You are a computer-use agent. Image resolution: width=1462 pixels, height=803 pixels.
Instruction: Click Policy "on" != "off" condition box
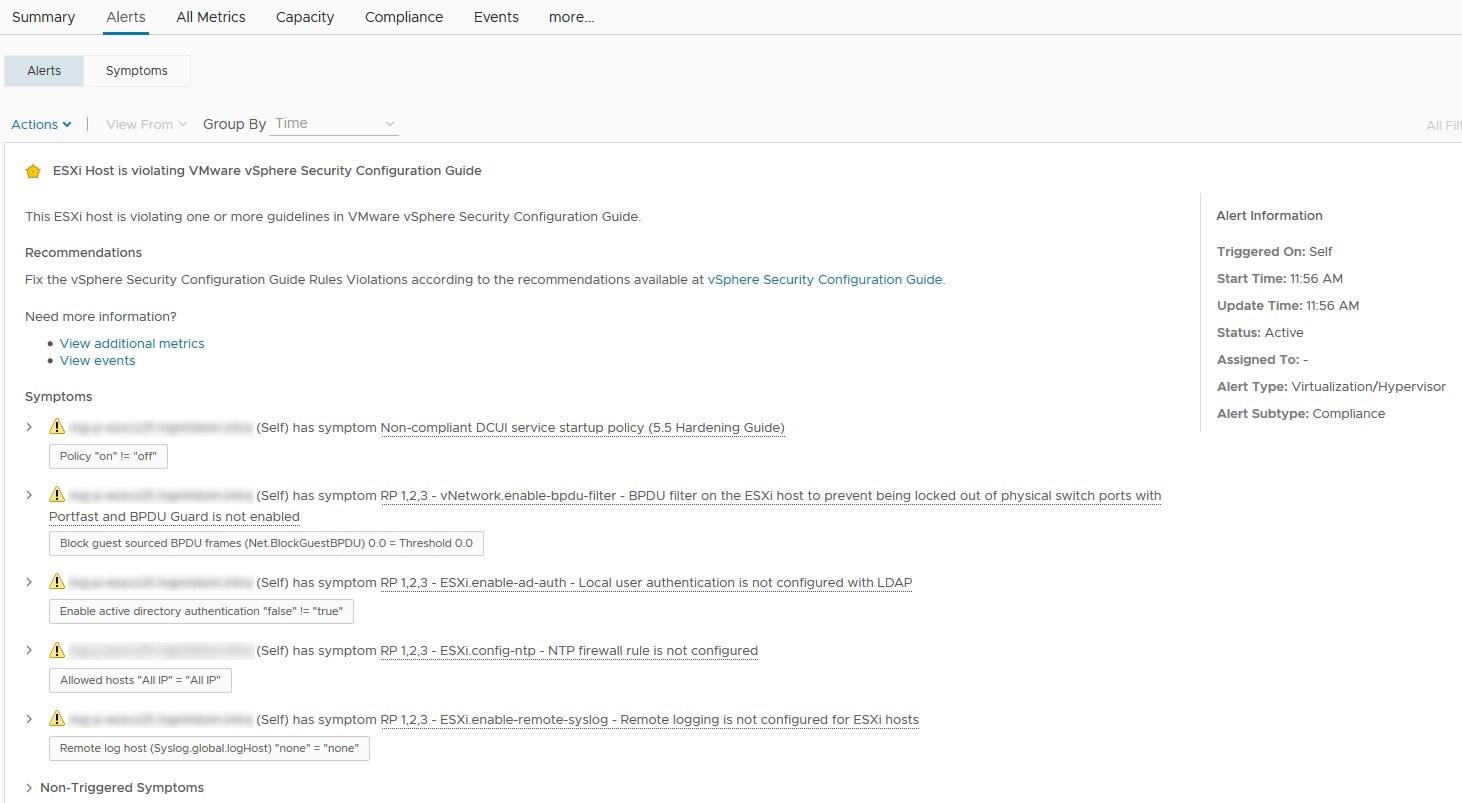pos(109,456)
